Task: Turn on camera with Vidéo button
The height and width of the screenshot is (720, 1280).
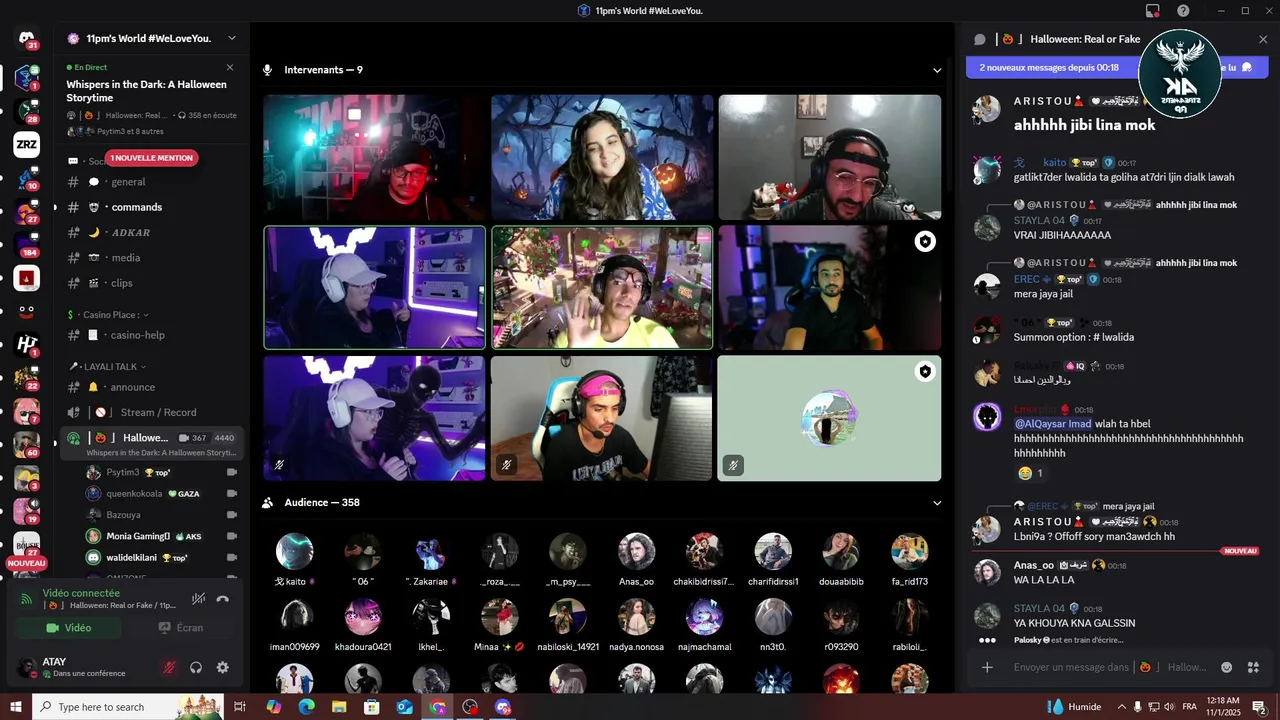Action: (68, 628)
